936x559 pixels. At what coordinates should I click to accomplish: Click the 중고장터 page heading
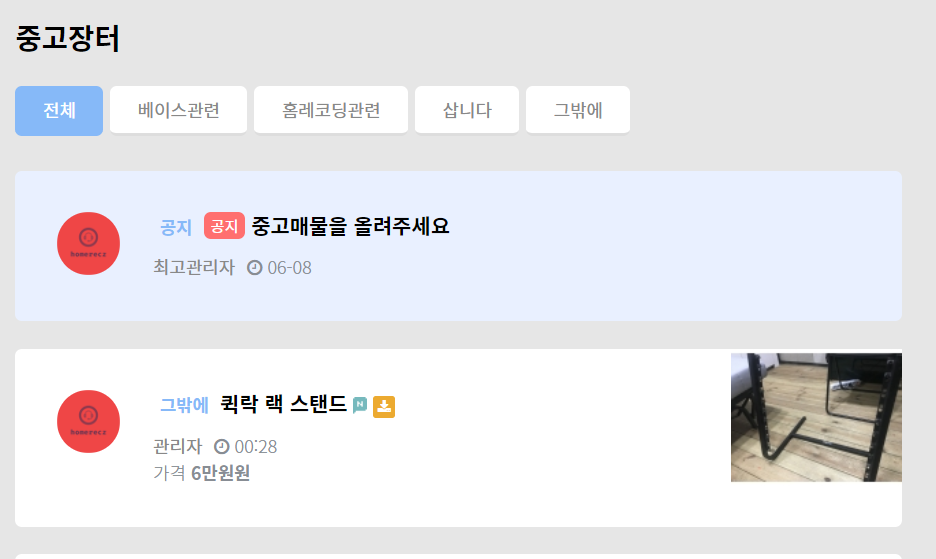(67, 39)
